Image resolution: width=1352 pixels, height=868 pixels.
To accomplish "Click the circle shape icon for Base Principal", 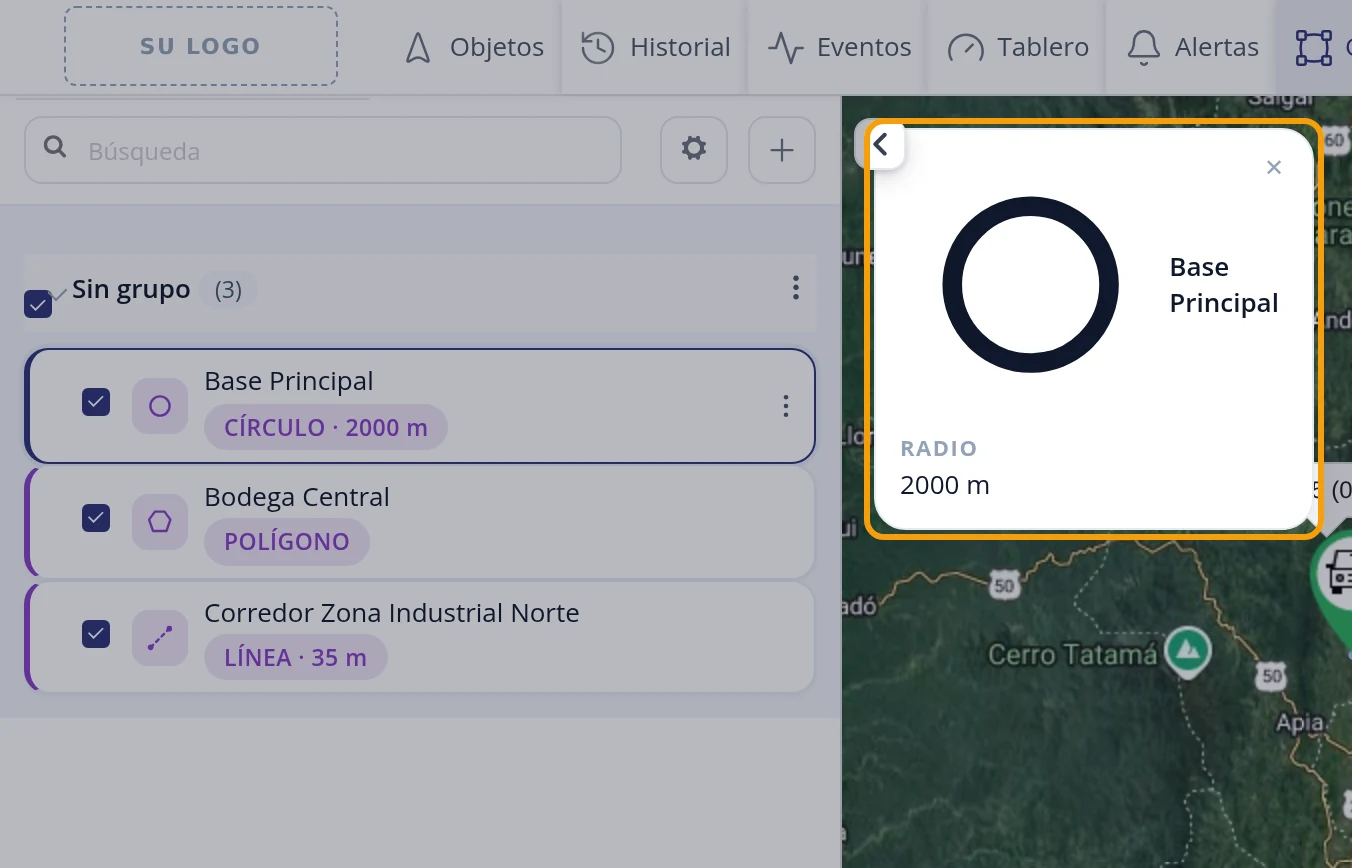I will [160, 406].
